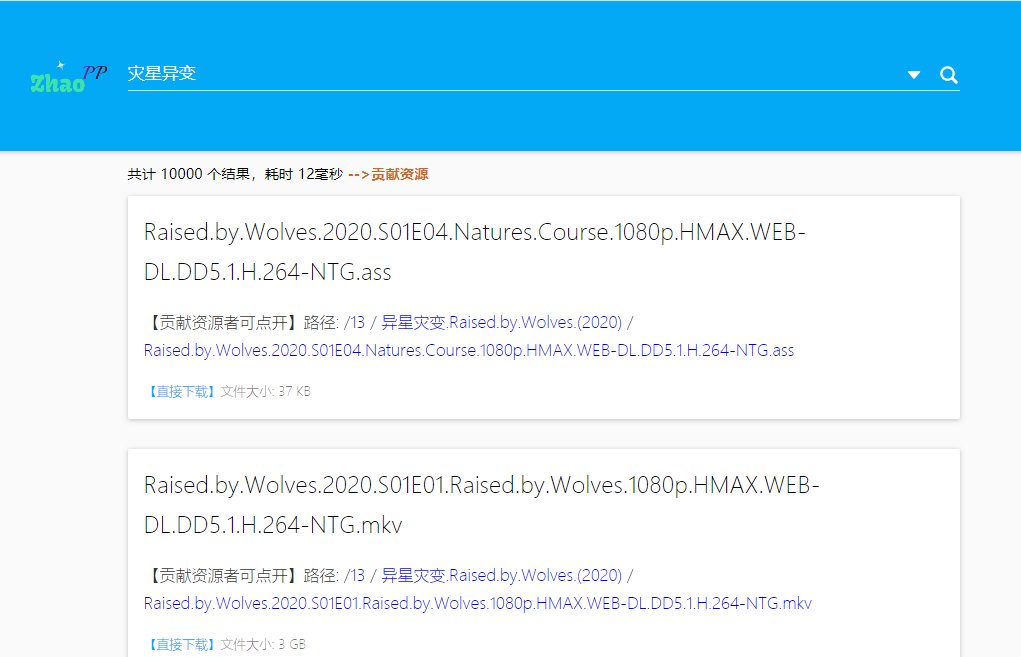Screen dimensions: 1021x657
Task: Open the /13 path link in first result
Action: (x=355, y=322)
